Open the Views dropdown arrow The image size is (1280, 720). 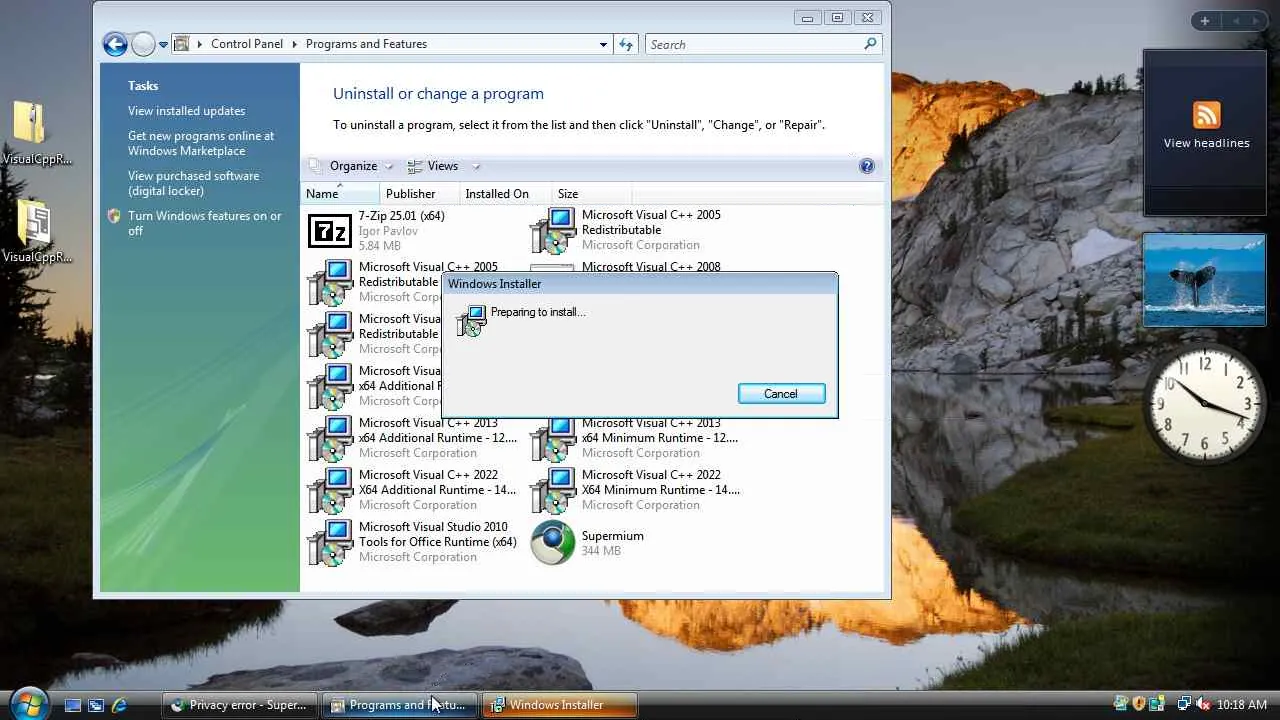click(x=476, y=166)
